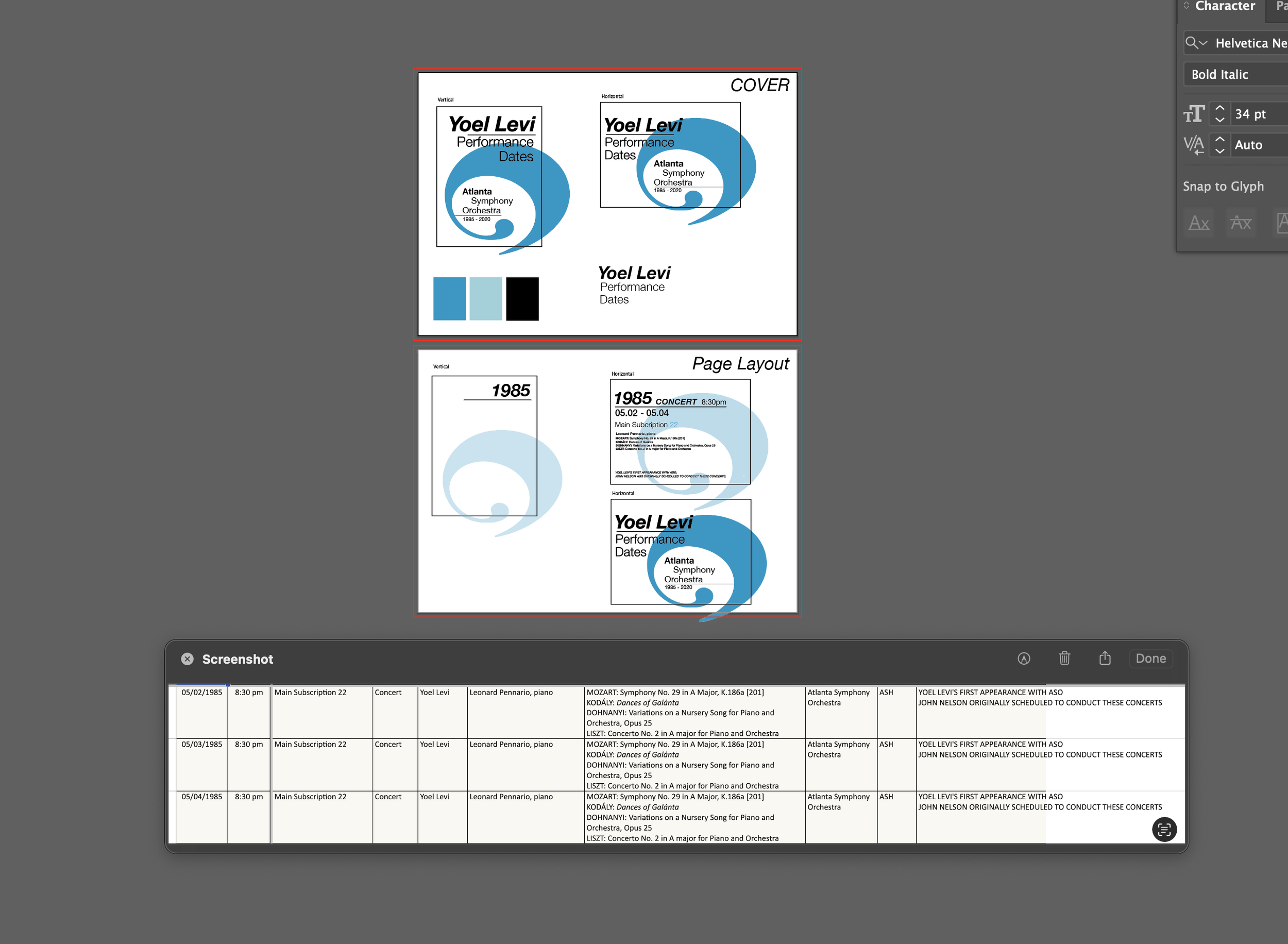Toggle Snap to Glyph x-height option
The image size is (1288, 944).
pos(1241,223)
